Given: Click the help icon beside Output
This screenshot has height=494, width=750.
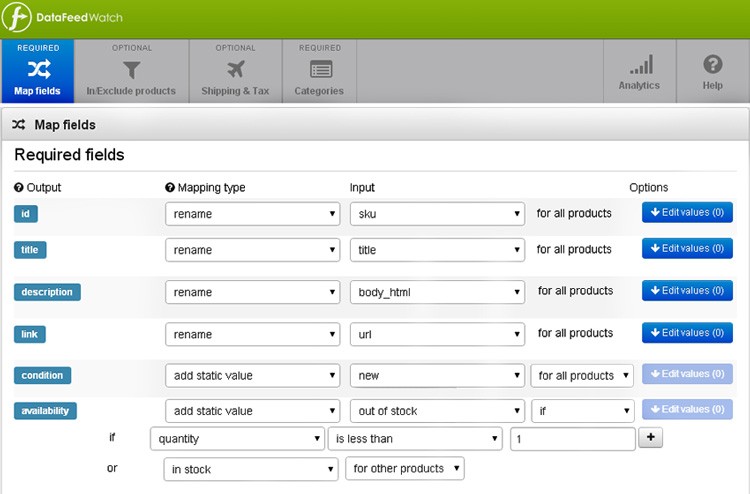Looking at the screenshot, I should click(19, 188).
